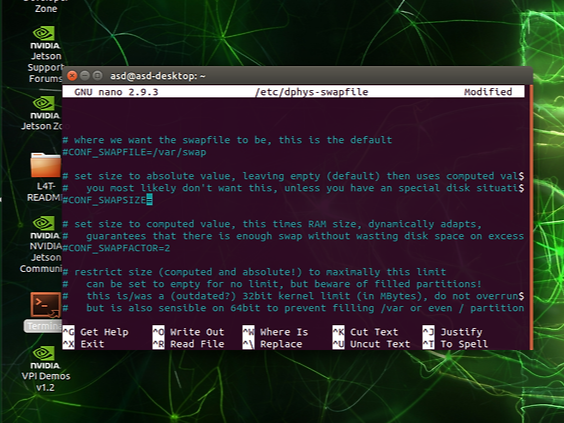Click the '^X Exit' nano shortcut
Image resolution: width=564 pixels, height=423 pixels.
83,344
